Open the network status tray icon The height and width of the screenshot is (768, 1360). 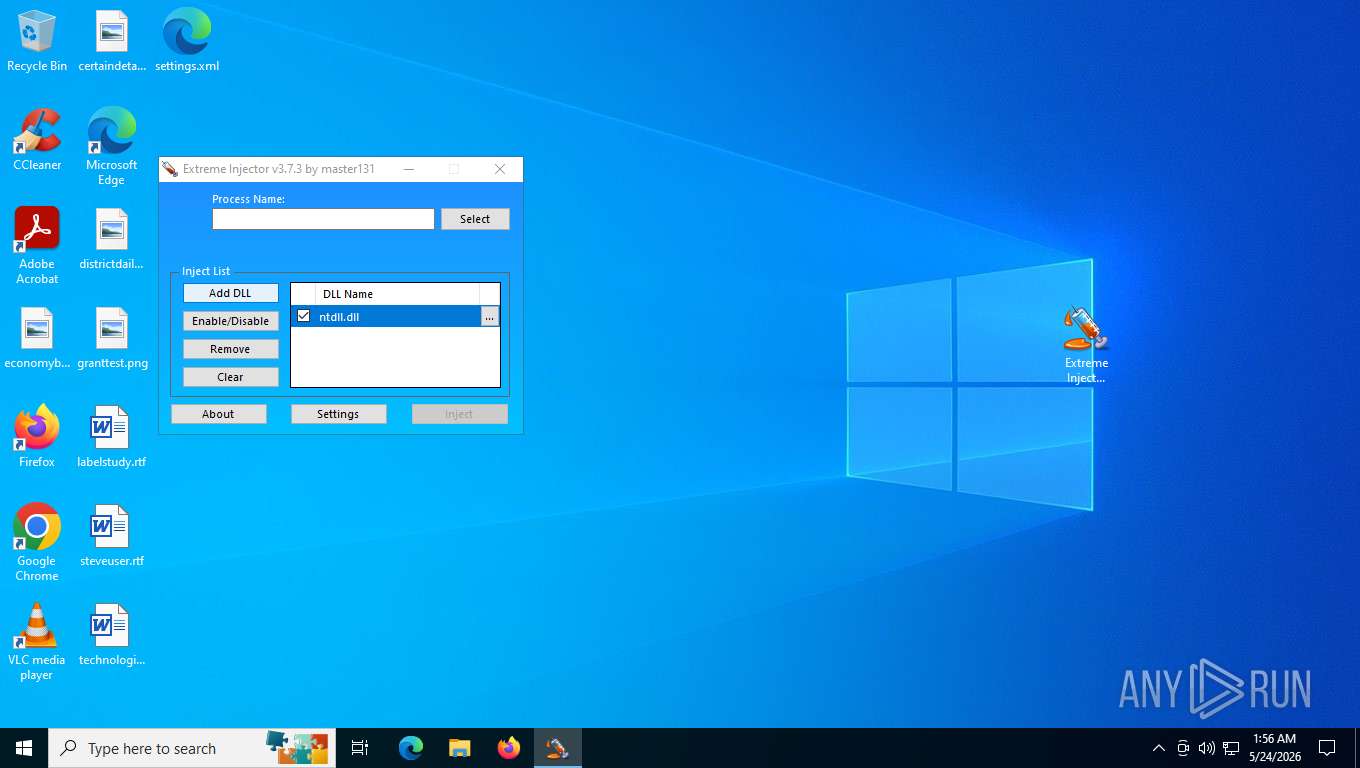(x=1232, y=748)
